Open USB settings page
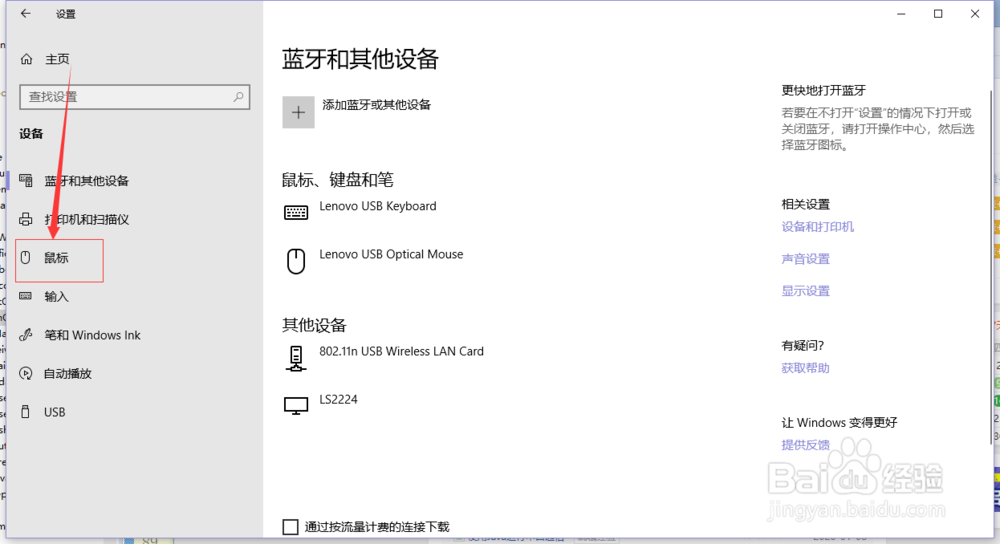This screenshot has height=544, width=1000. point(55,412)
